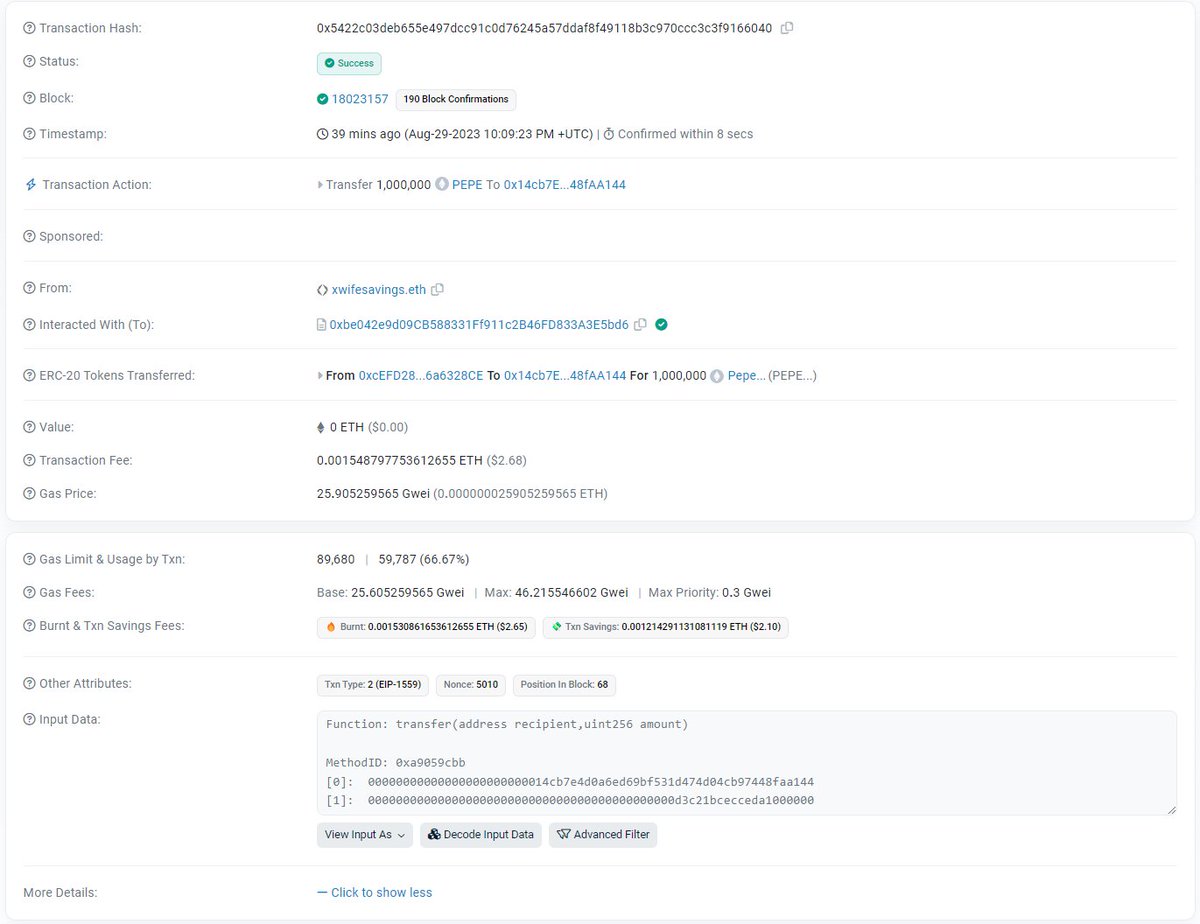Open the Advanced Filter
Viewport: 1200px width, 924px height.
tap(603, 834)
